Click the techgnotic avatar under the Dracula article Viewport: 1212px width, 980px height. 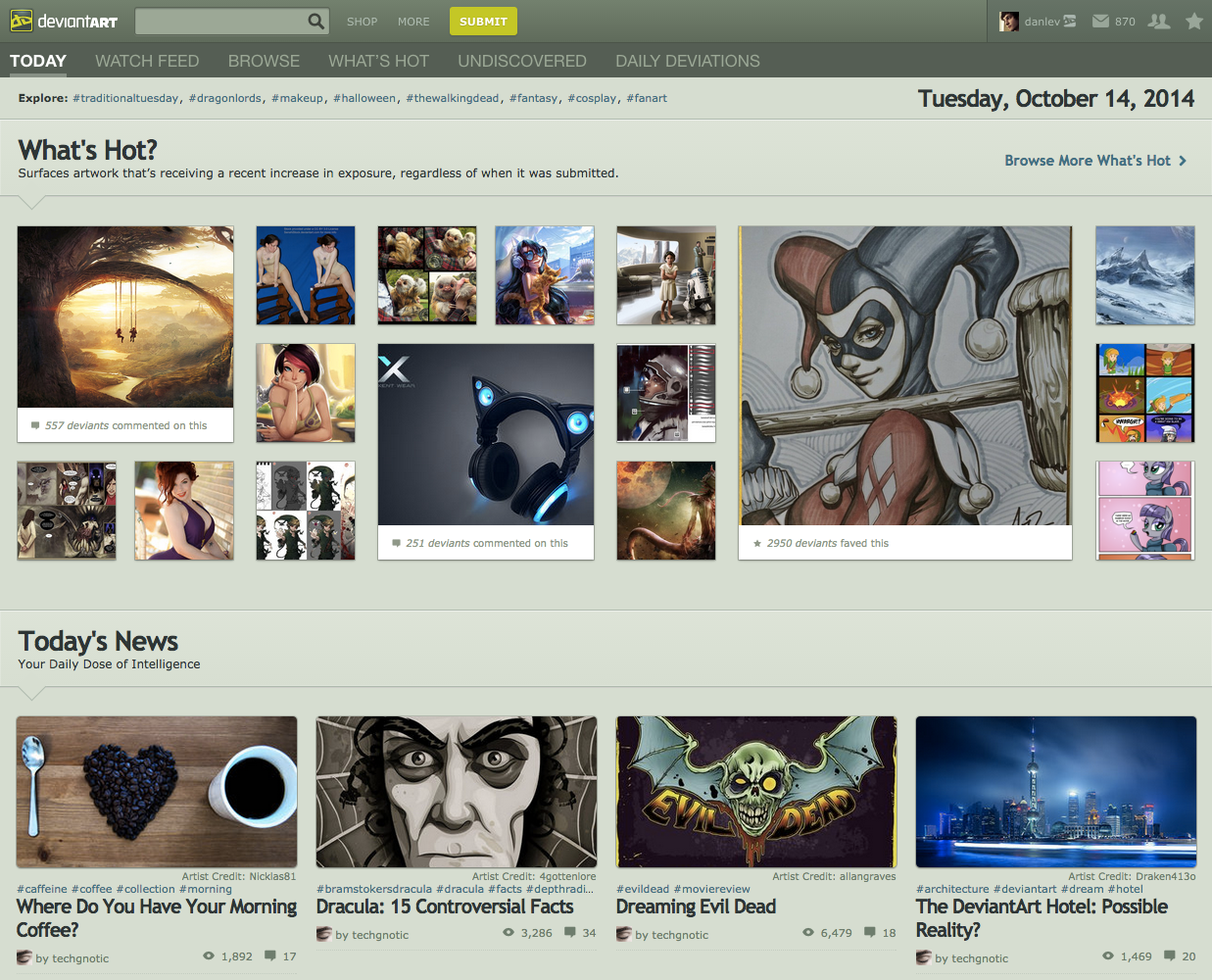324,934
